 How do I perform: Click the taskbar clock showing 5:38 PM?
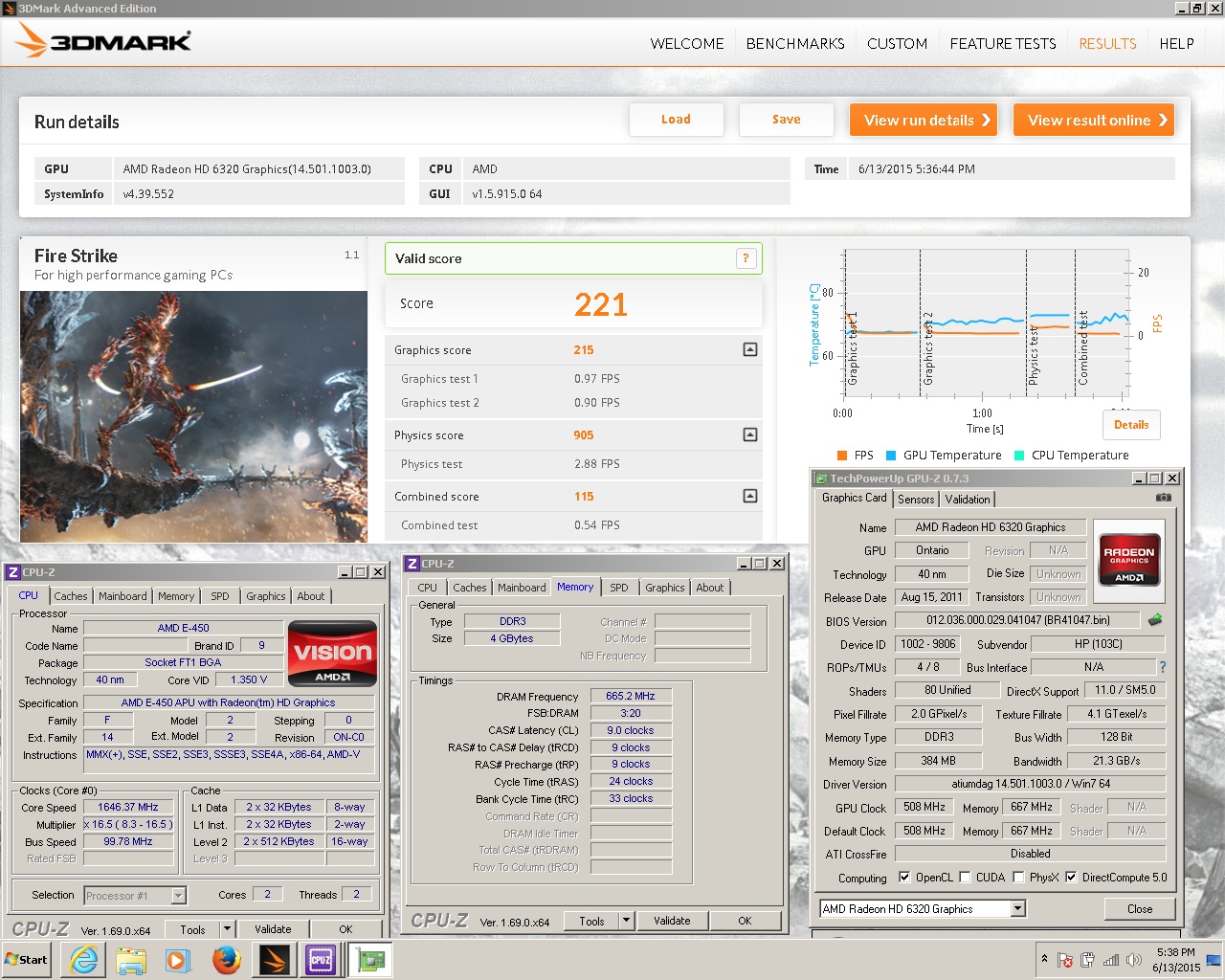(1175, 960)
